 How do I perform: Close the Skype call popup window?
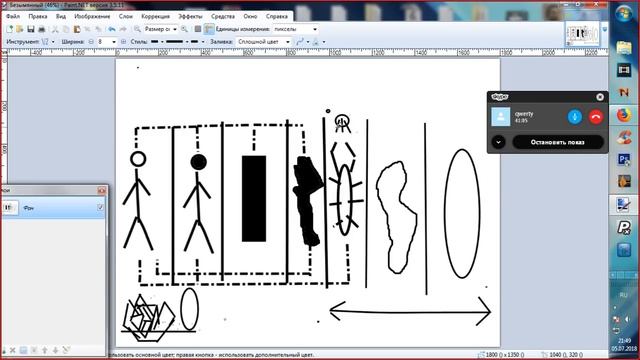click(600, 97)
